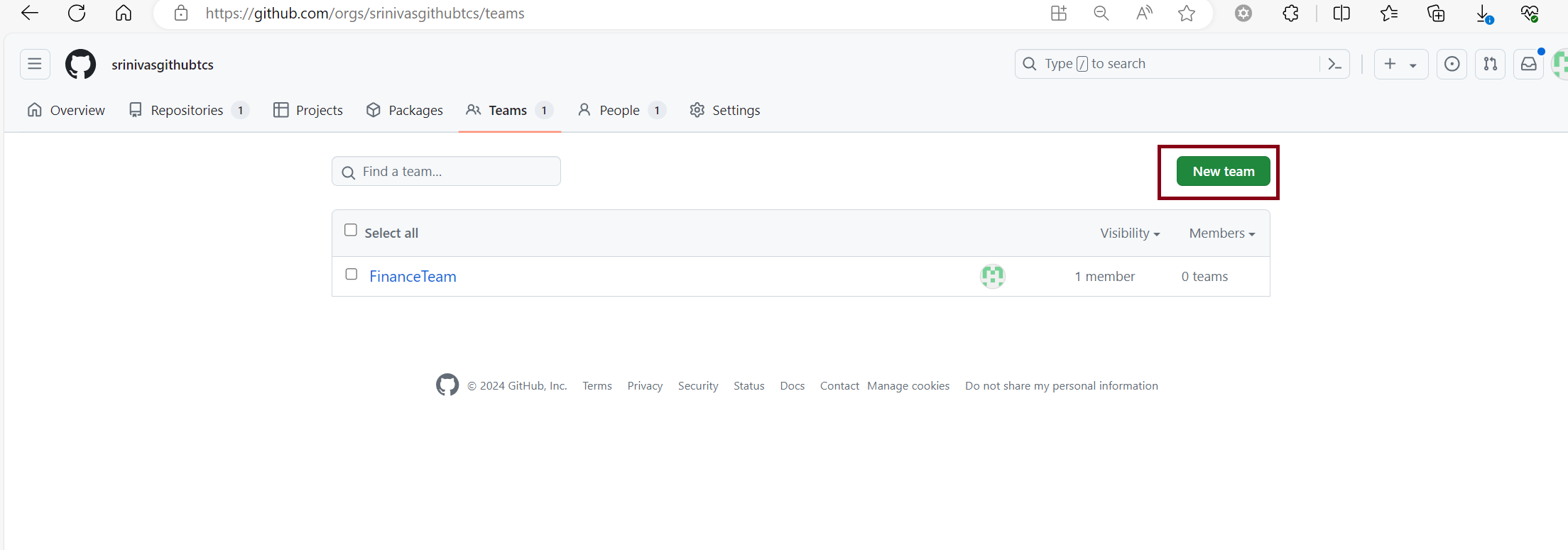Viewport: 1568px width, 550px height.
Task: Open the browser home page icon
Action: click(x=124, y=13)
